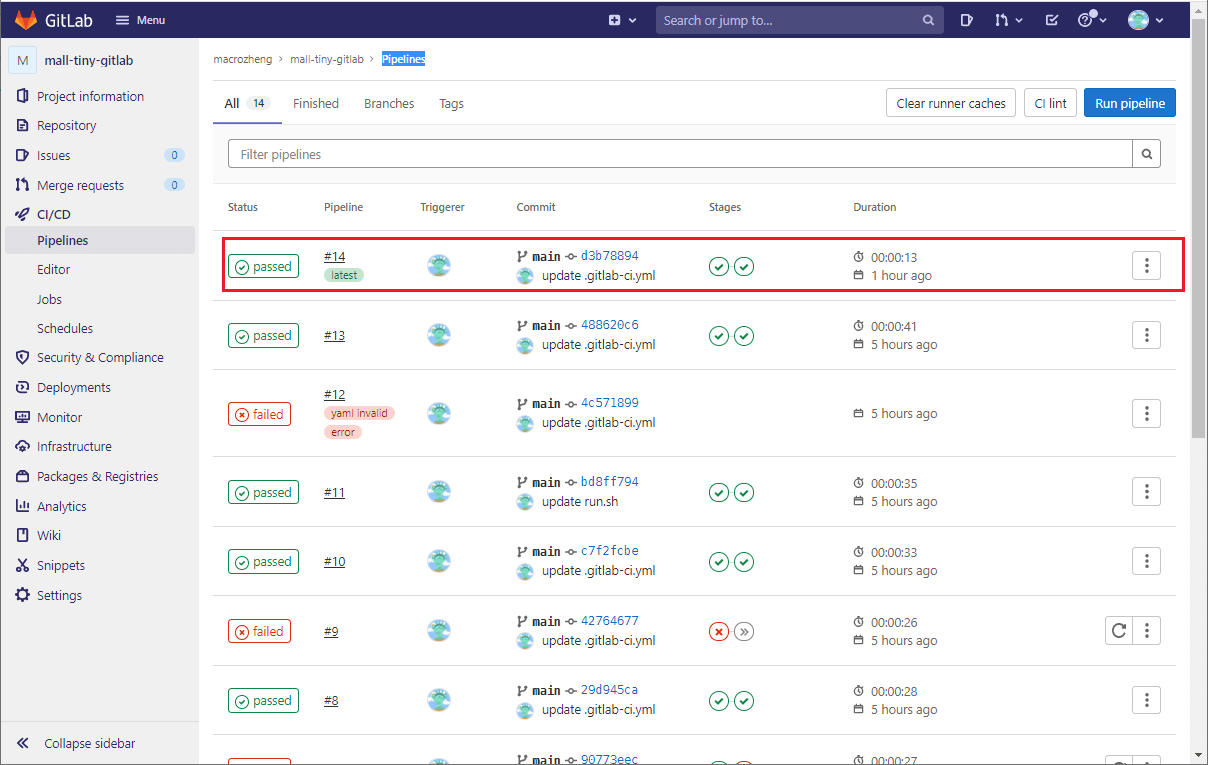
Task: Switch to the Finished tab
Action: click(x=316, y=103)
